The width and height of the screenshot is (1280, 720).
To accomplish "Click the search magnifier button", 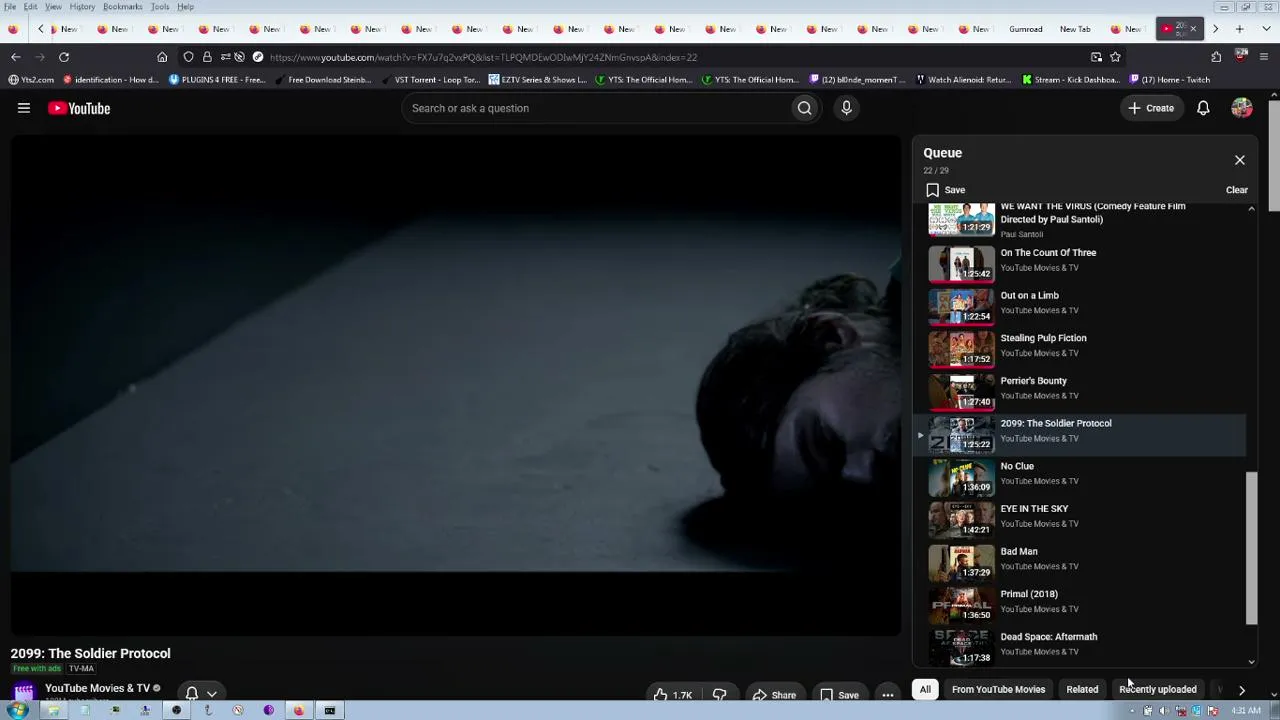I will 804,108.
